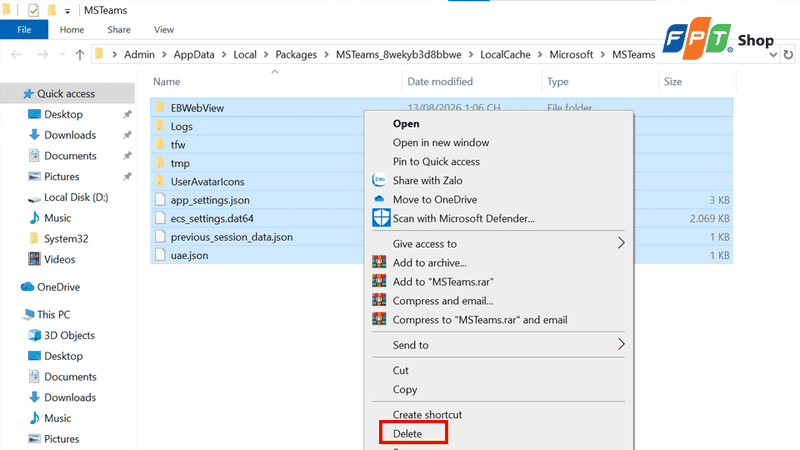
Task: Sort by the Size column header
Action: [x=672, y=82]
